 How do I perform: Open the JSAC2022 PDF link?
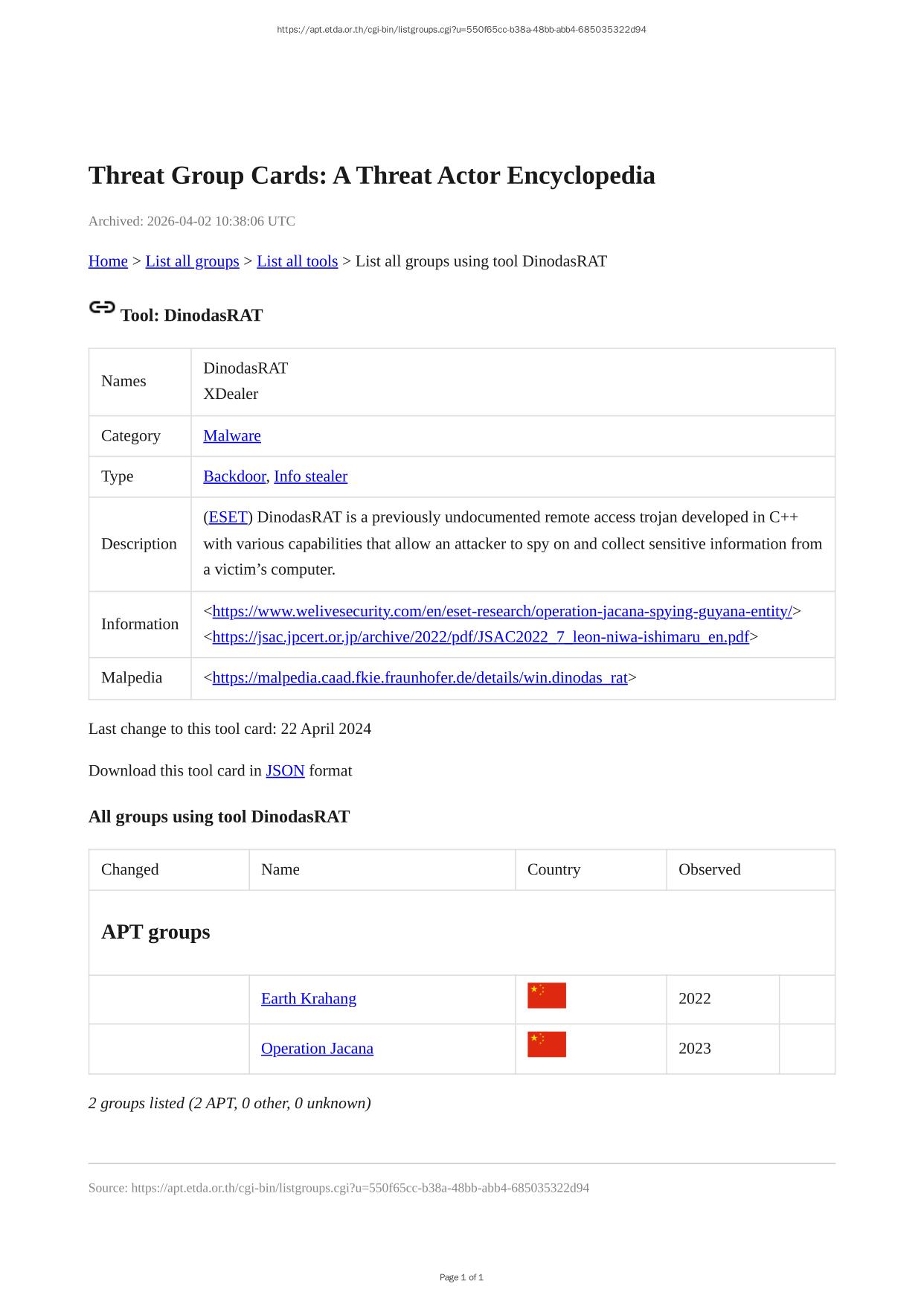(x=481, y=637)
